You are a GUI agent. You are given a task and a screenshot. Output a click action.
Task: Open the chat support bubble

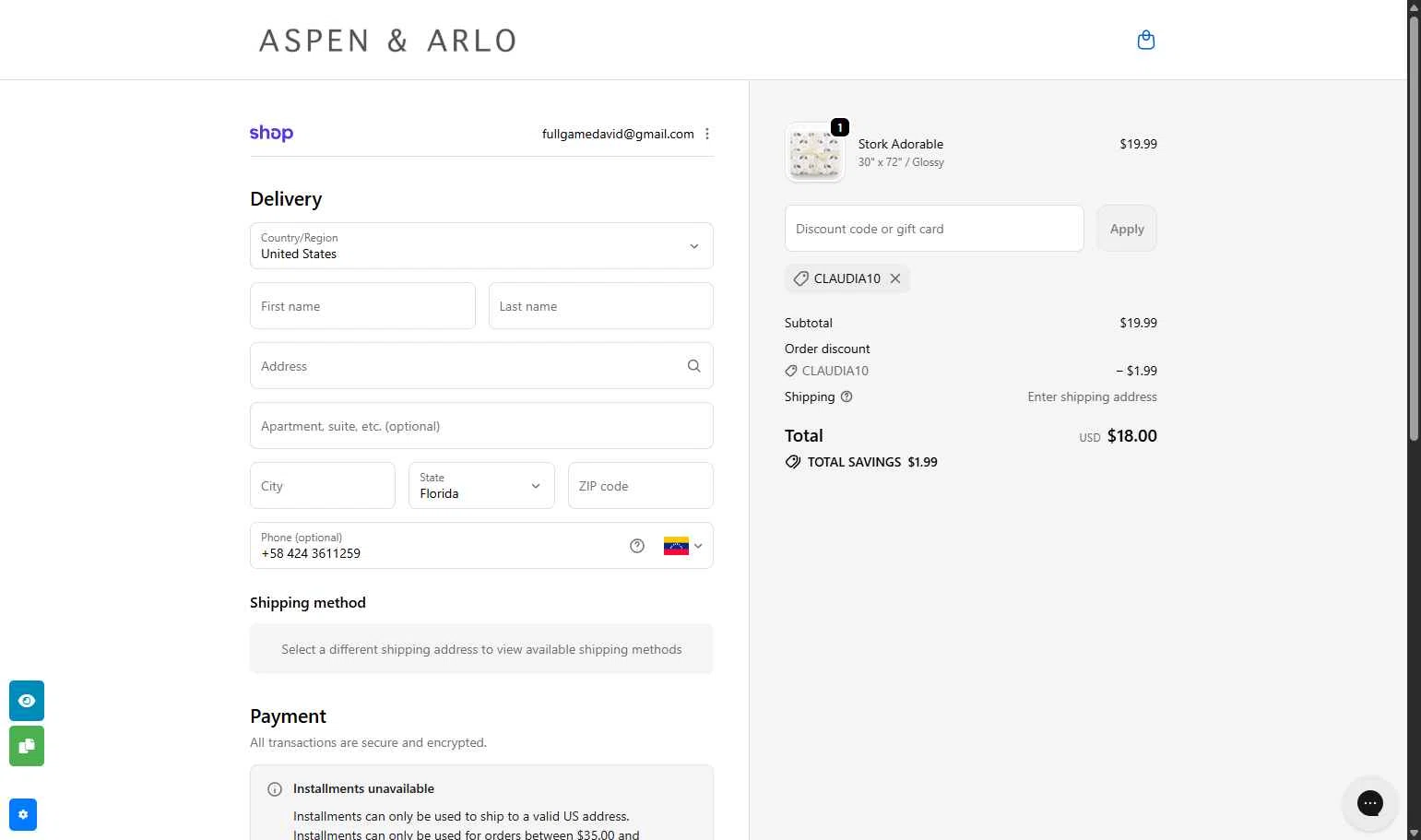coord(1370,803)
